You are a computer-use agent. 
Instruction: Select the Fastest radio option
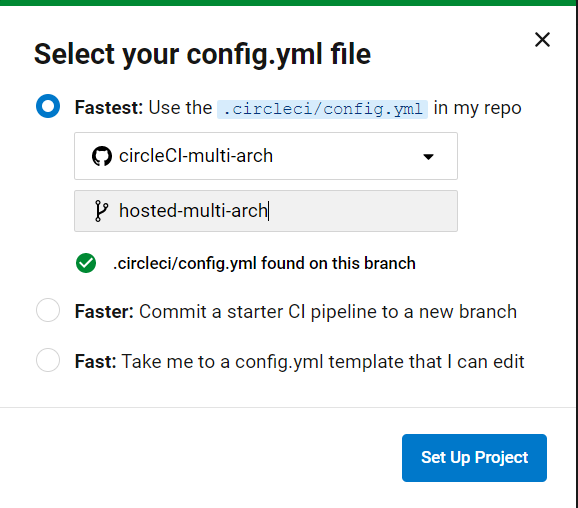point(48,106)
